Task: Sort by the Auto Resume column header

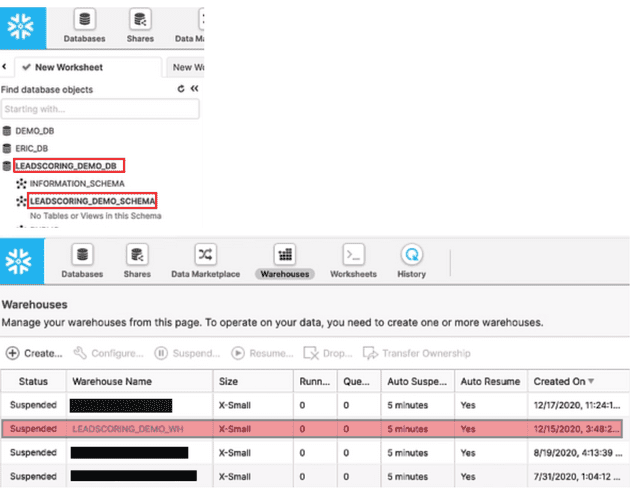Action: coord(491,381)
